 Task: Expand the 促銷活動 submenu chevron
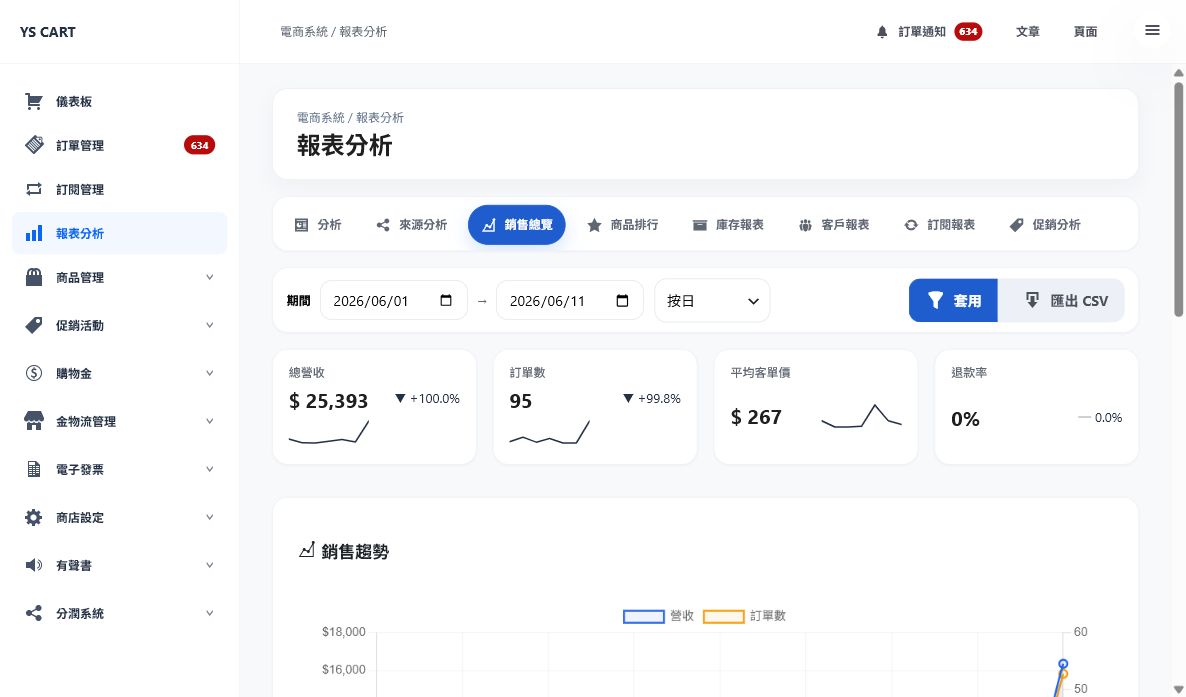coord(210,325)
